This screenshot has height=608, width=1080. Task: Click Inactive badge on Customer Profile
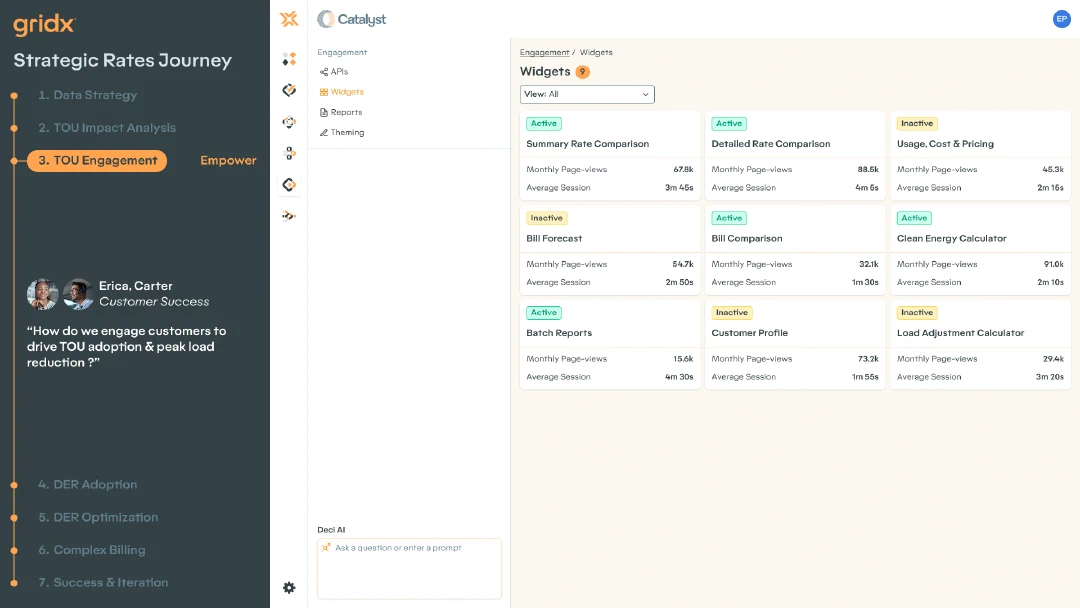click(x=731, y=313)
